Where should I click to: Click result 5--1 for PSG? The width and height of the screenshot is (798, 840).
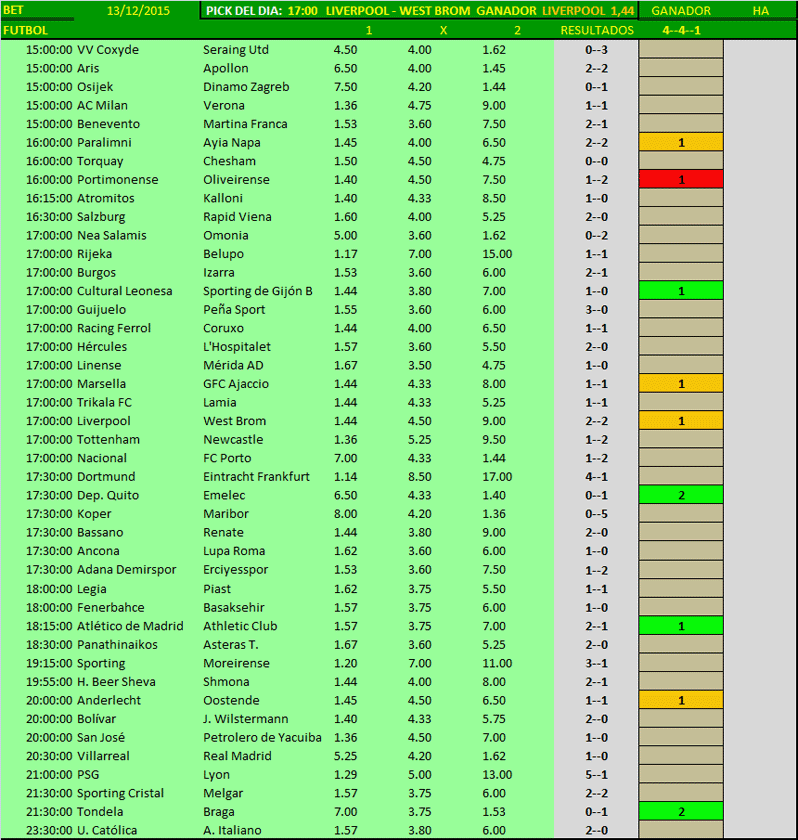click(596, 775)
